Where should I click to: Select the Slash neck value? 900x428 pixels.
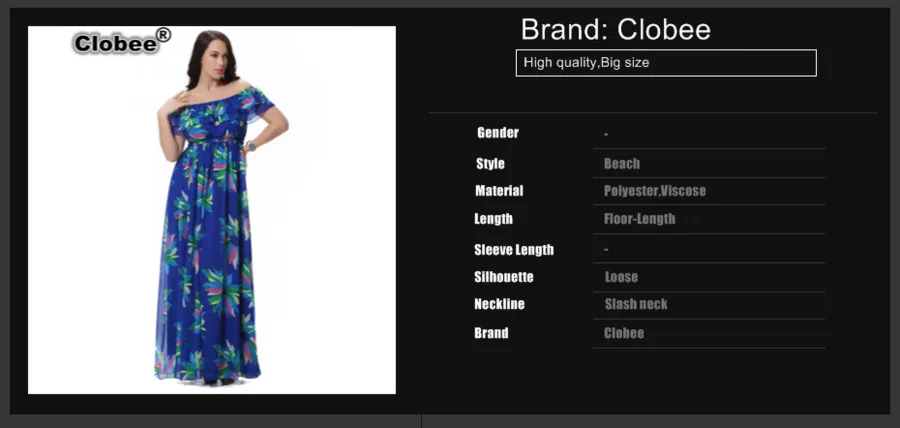636,304
